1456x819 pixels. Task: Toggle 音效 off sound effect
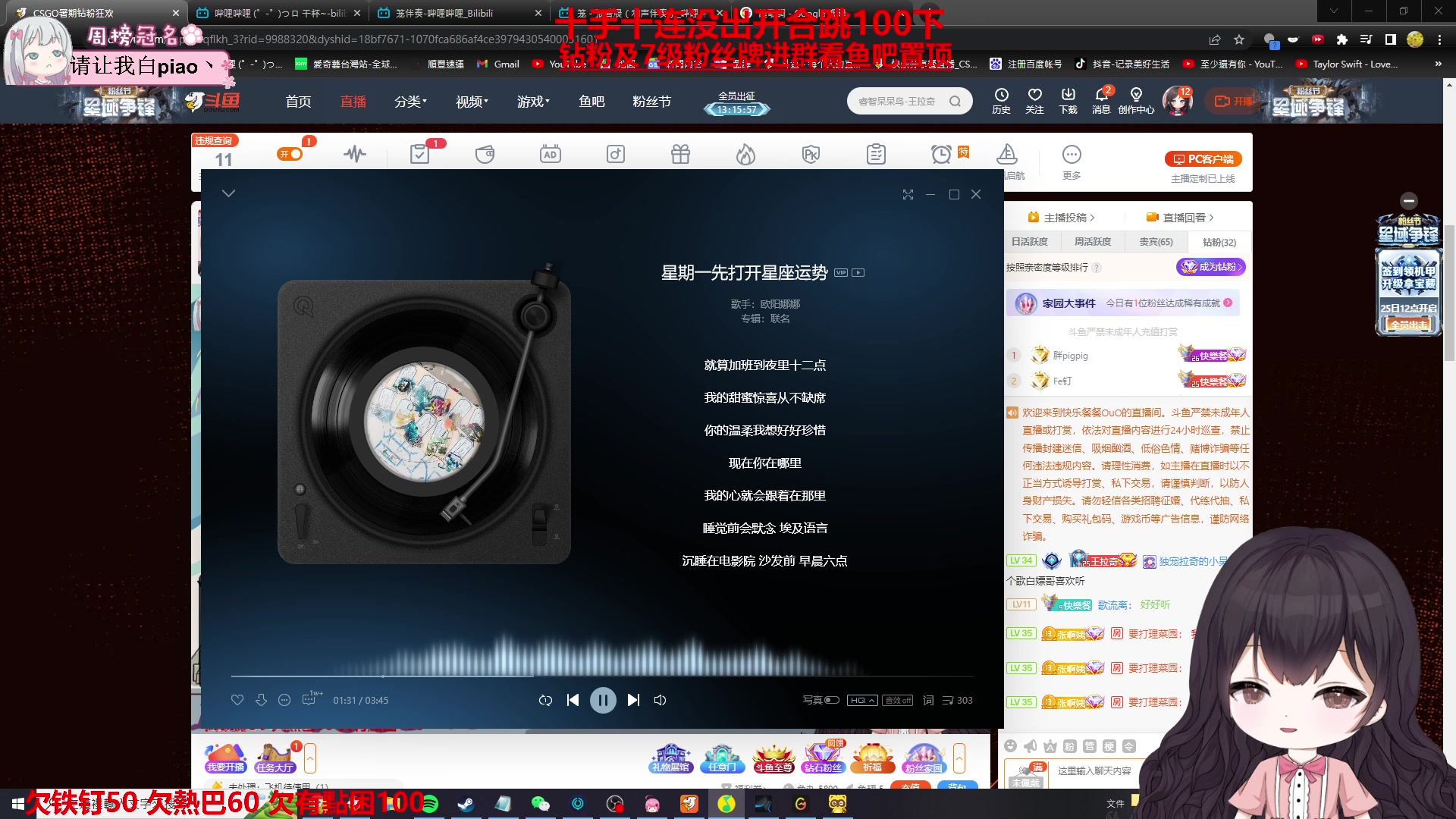[898, 700]
